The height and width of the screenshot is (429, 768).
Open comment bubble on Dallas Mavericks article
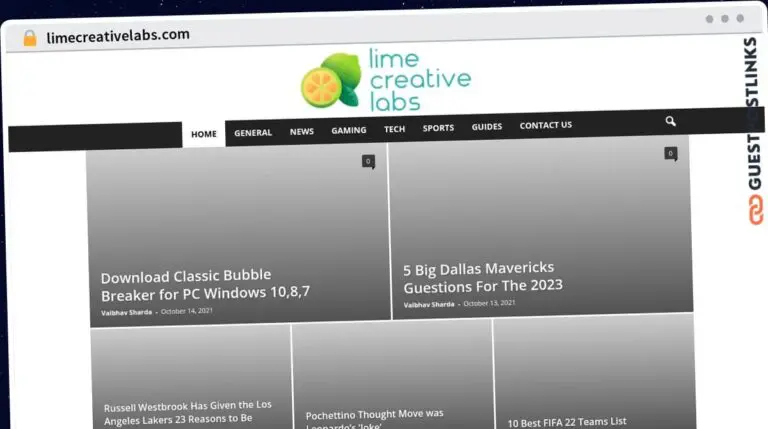tap(671, 154)
